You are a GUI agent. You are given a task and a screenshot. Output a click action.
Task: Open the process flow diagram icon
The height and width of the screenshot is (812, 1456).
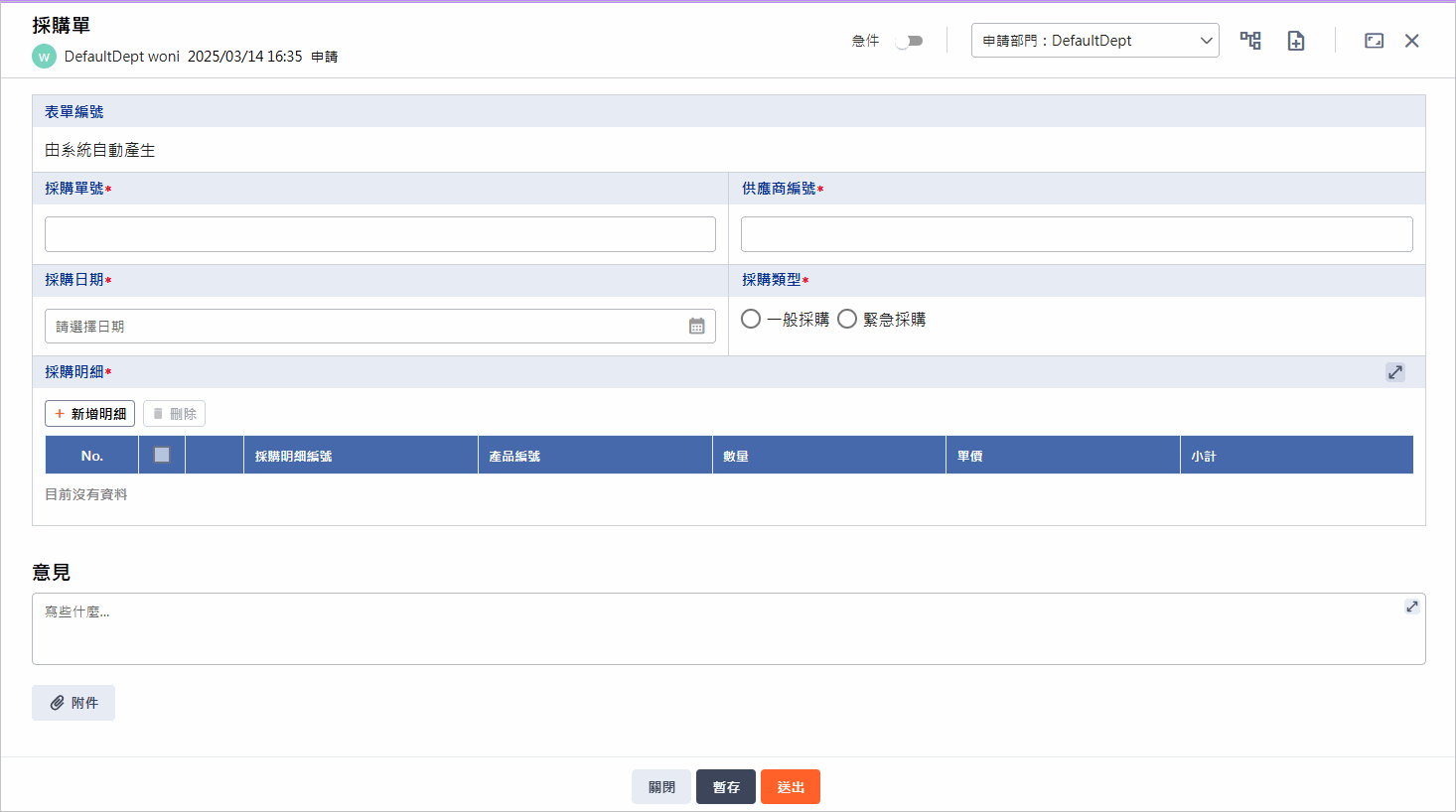pos(1250,40)
